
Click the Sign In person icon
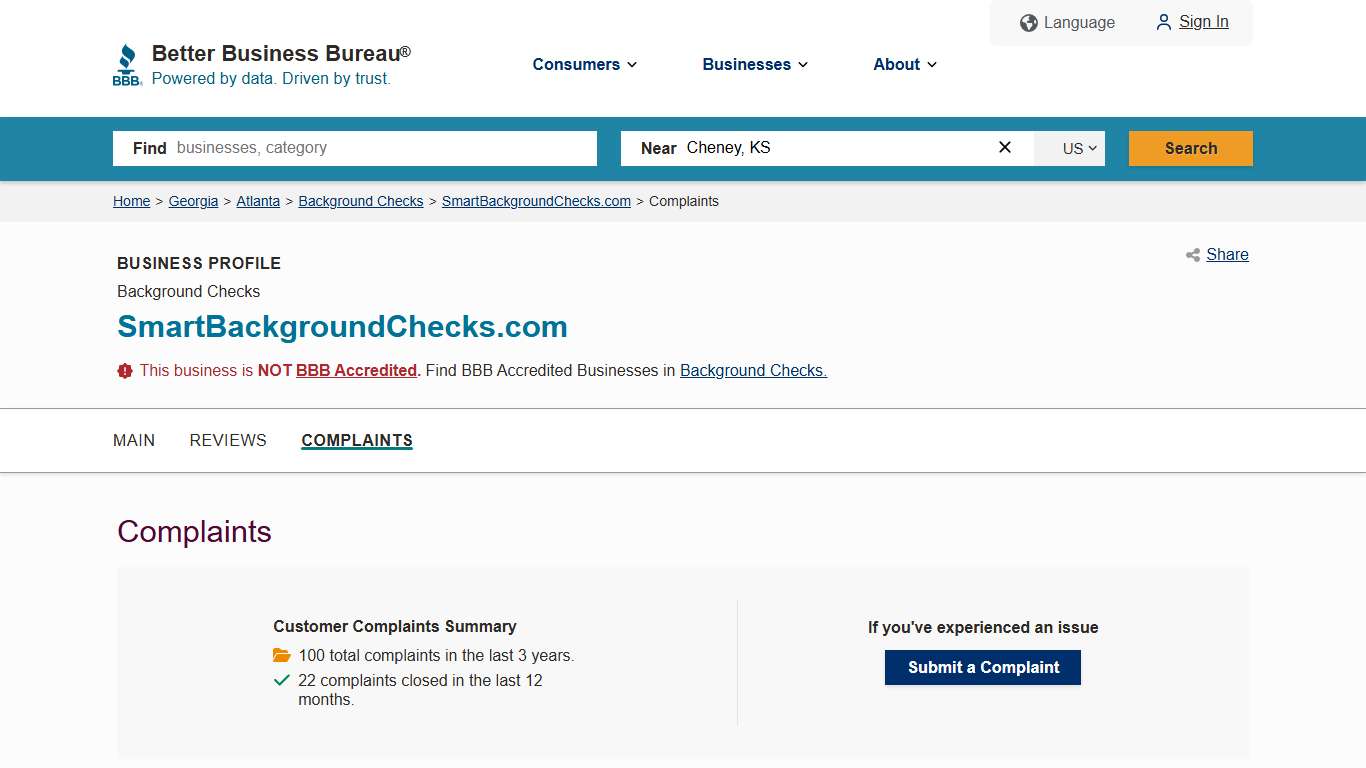1163,22
